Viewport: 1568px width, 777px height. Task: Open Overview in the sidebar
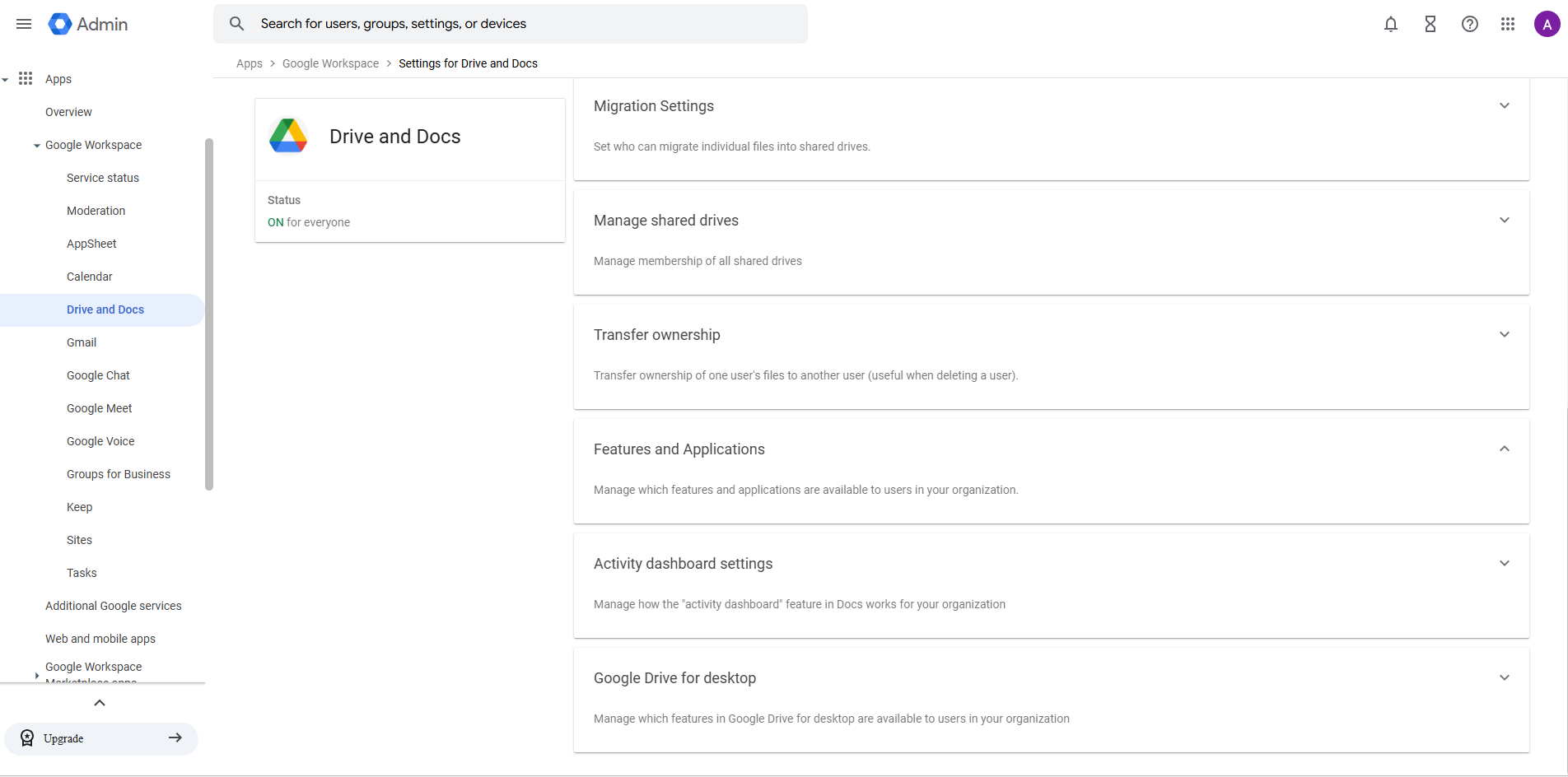pos(68,112)
